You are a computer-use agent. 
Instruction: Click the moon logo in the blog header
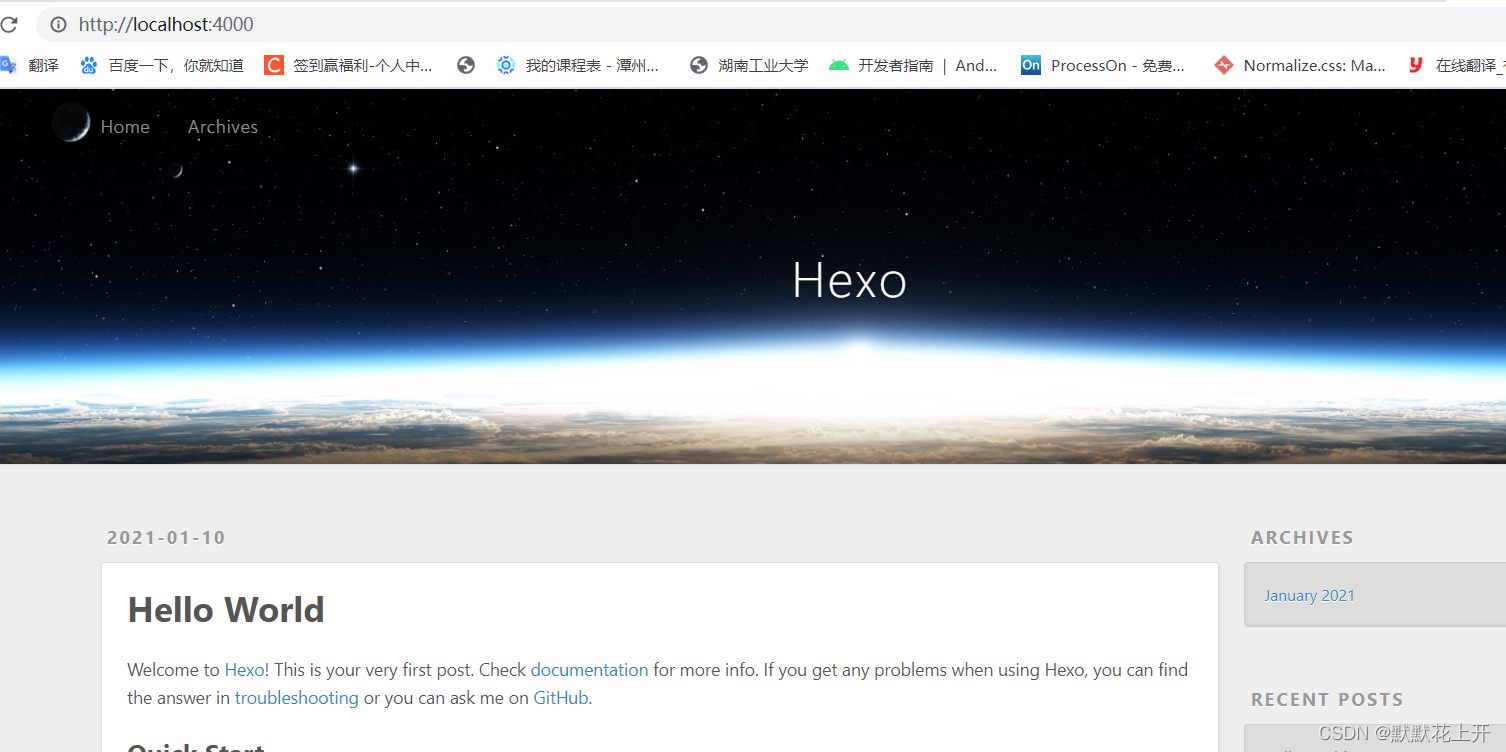[71, 123]
